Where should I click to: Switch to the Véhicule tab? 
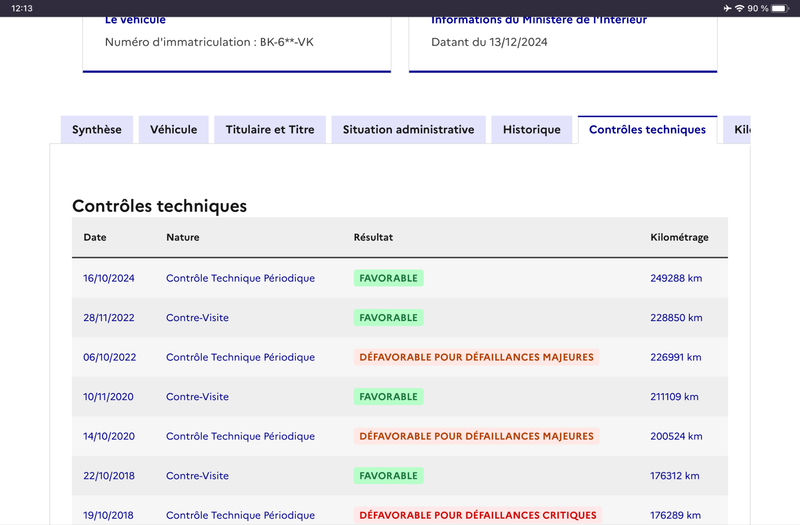click(173, 130)
